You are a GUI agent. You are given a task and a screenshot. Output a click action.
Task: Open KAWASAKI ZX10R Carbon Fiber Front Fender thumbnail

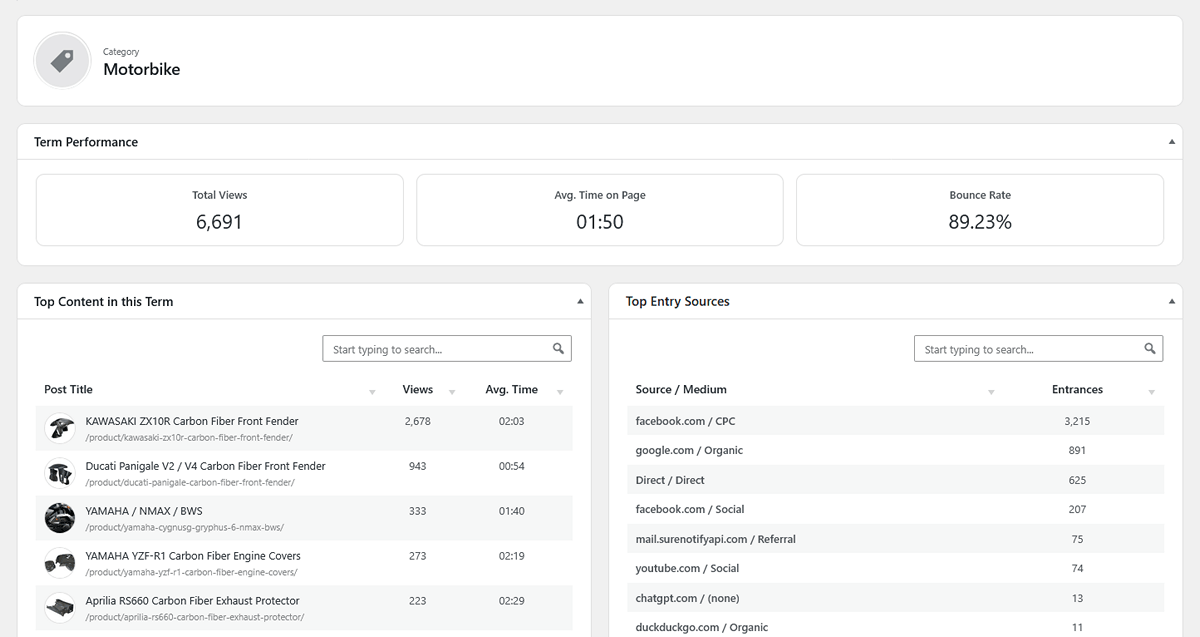tap(60, 428)
